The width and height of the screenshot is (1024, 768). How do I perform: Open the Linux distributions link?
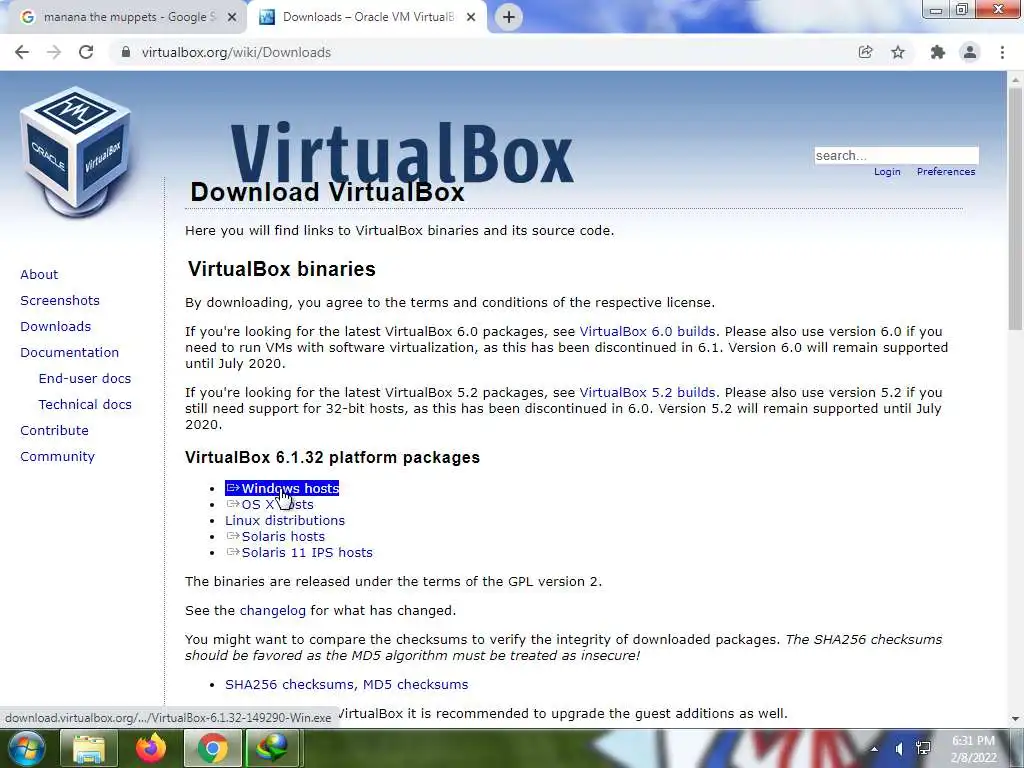pyautogui.click(x=285, y=520)
